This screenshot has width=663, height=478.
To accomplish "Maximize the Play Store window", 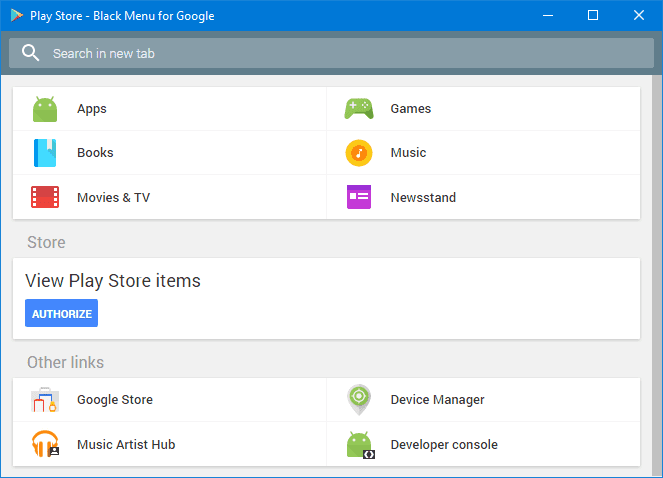I will pos(593,16).
